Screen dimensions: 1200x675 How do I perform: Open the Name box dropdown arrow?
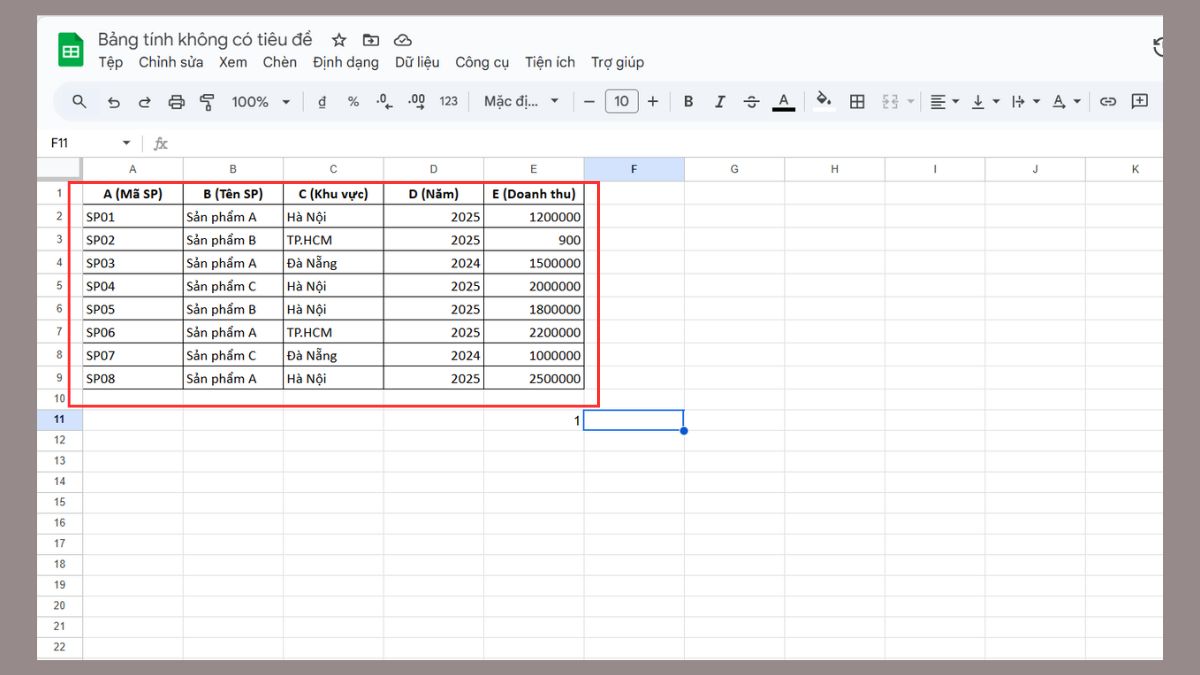pyautogui.click(x=126, y=144)
